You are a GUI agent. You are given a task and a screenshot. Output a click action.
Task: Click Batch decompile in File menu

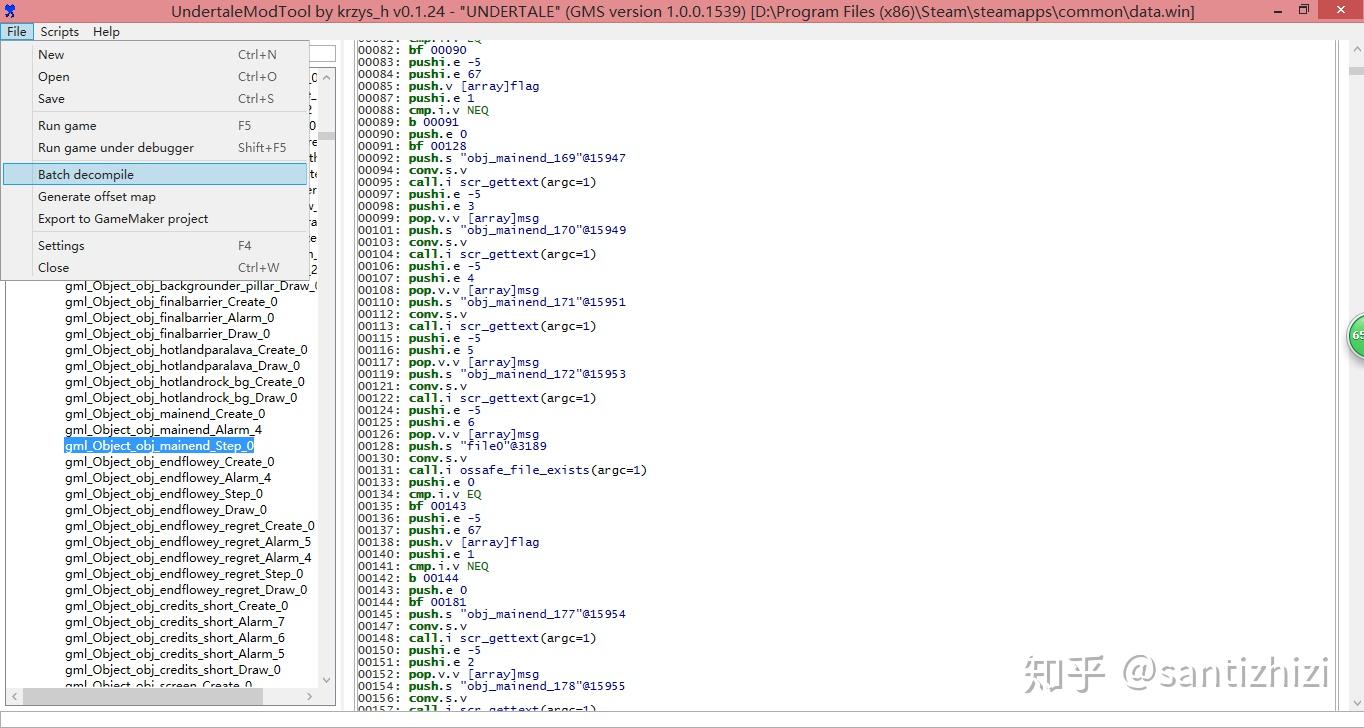155,175
